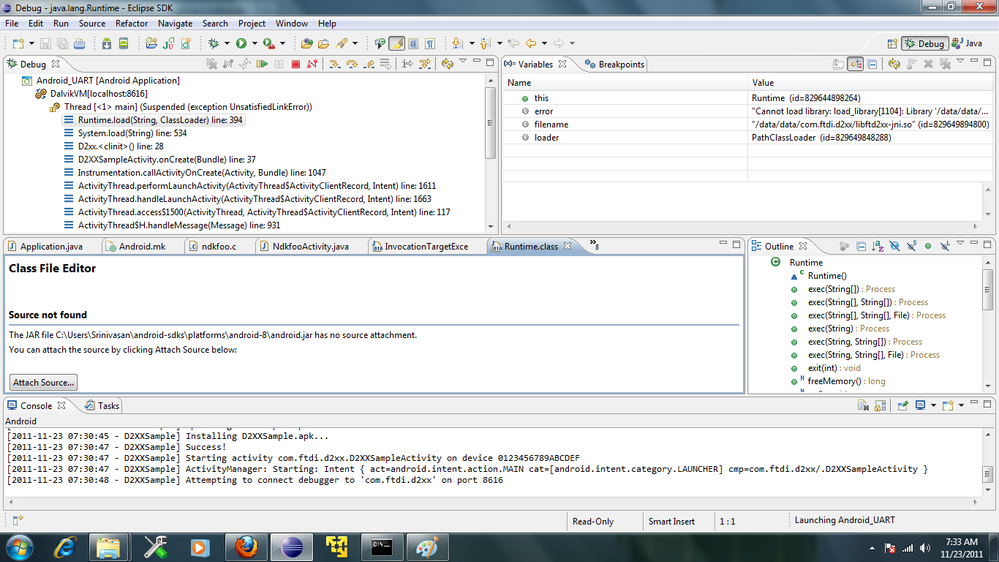The image size is (999, 562).
Task: Click the Run External Tools icon
Action: click(x=269, y=43)
